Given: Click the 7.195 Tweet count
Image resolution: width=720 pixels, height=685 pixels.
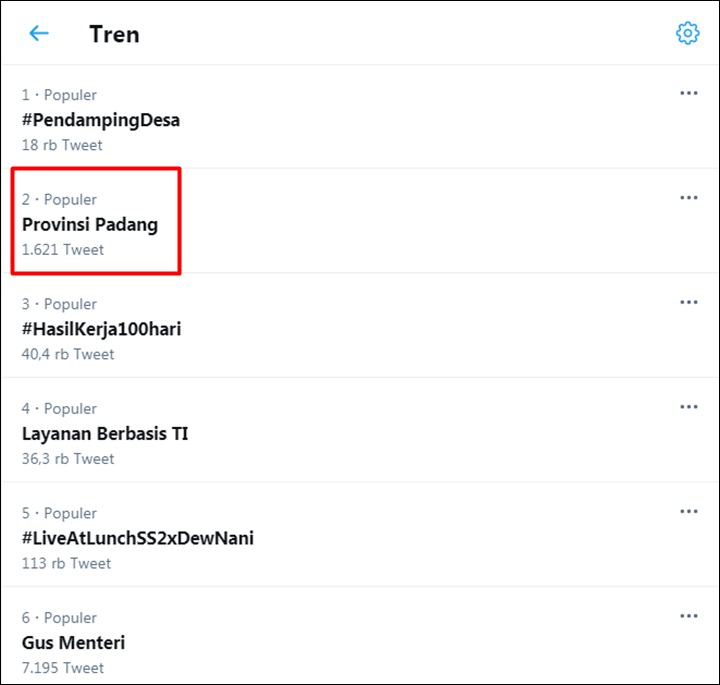Looking at the screenshot, I should pyautogui.click(x=63, y=668).
